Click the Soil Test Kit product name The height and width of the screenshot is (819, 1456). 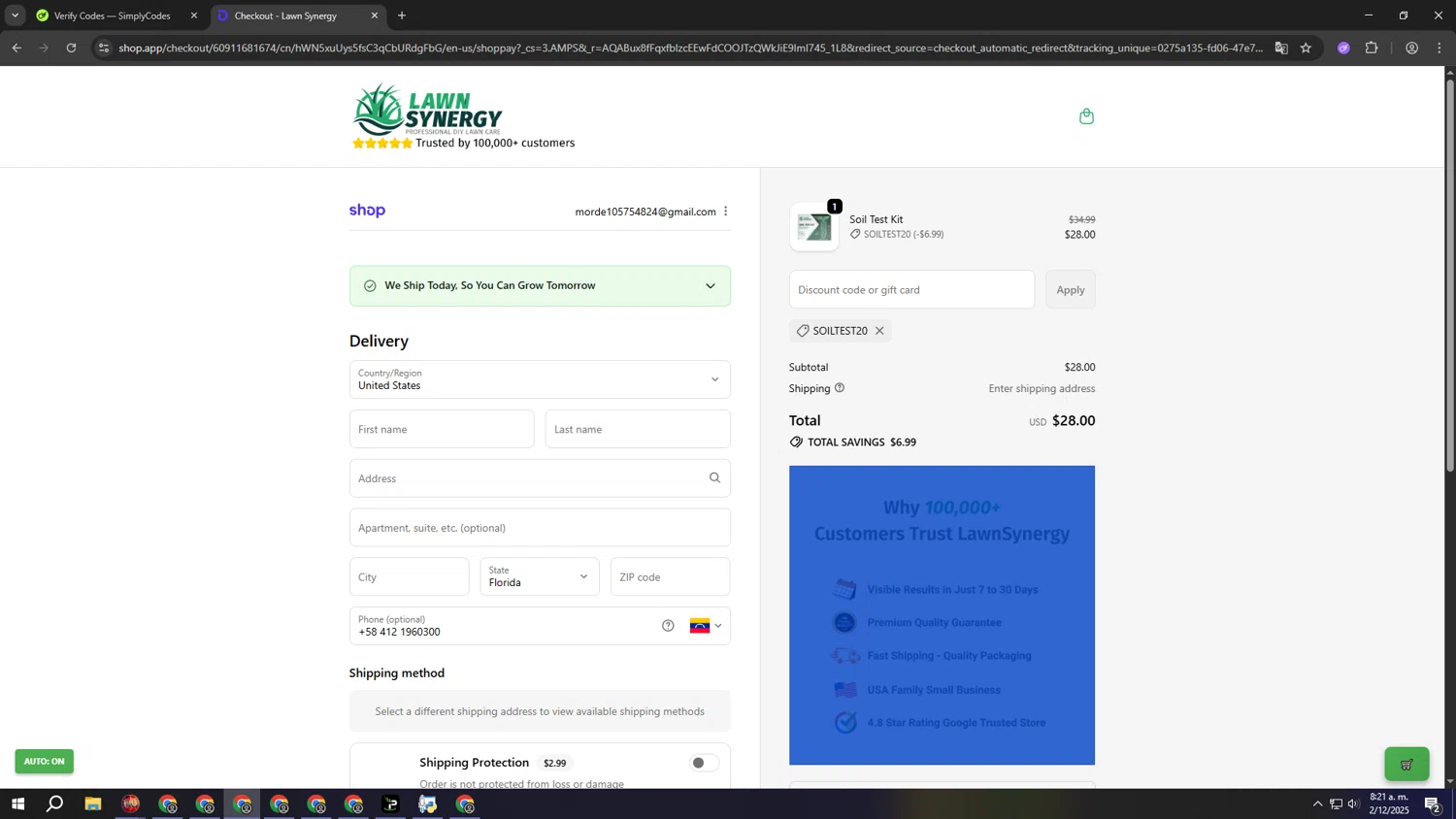click(x=876, y=219)
